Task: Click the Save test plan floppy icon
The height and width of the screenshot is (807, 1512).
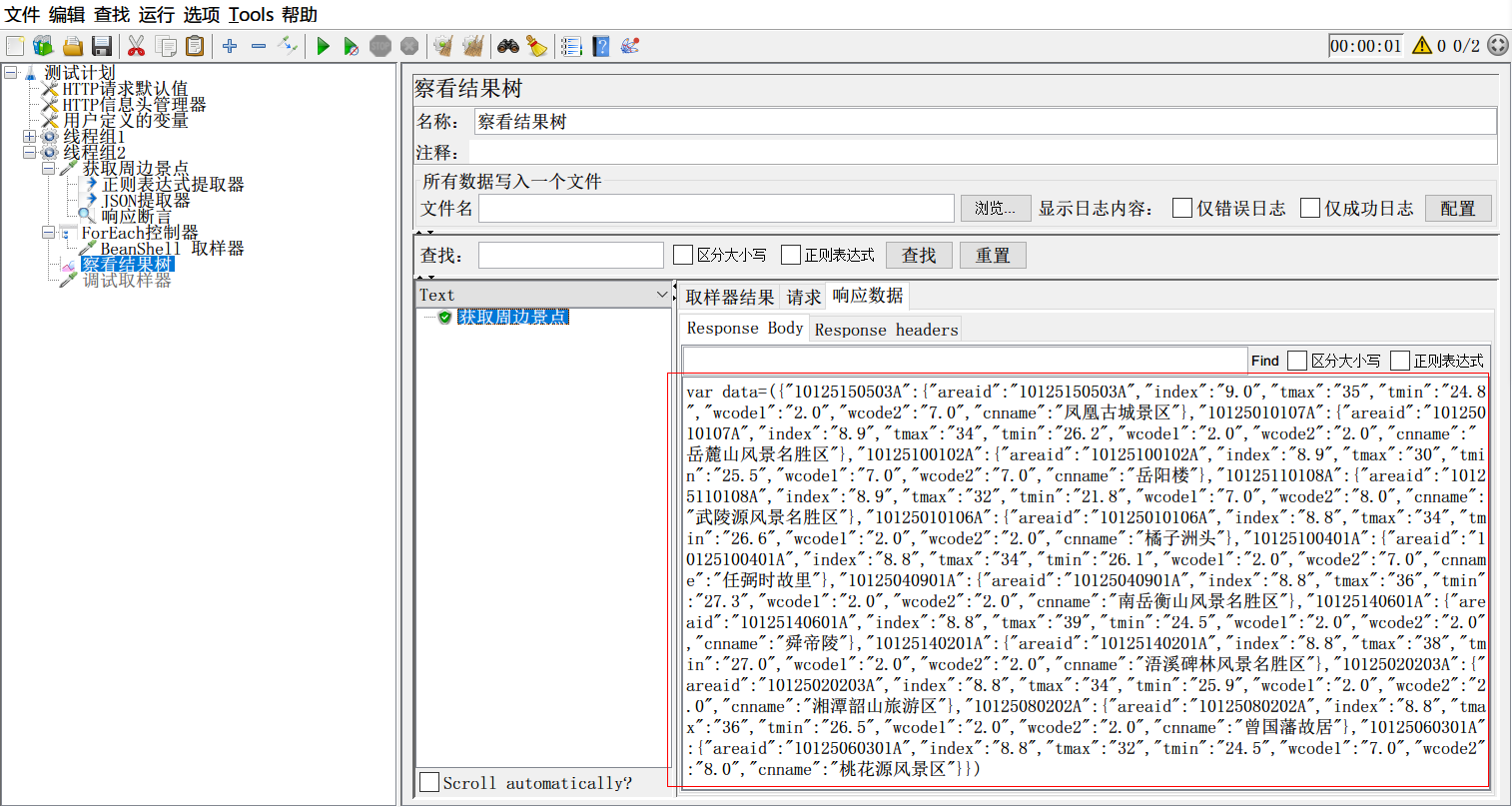Action: 101,46
